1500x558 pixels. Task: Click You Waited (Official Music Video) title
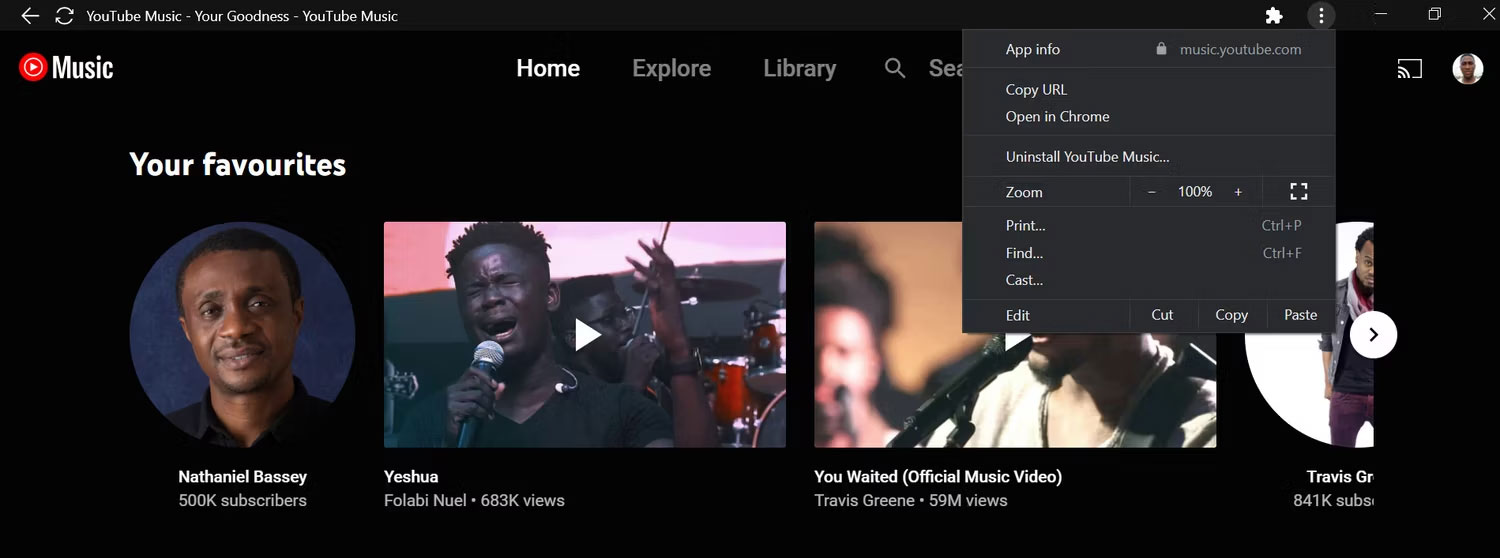tap(938, 477)
